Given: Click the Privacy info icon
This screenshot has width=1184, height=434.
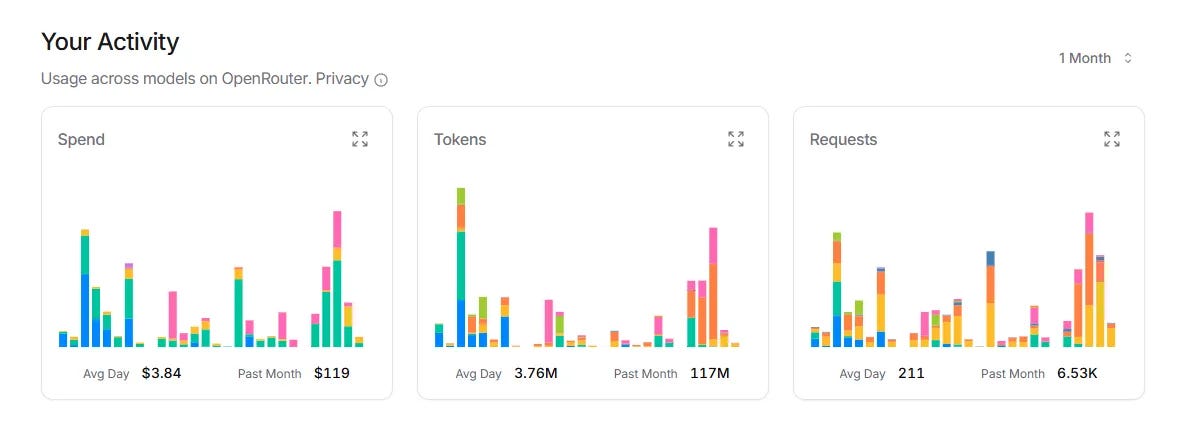Looking at the screenshot, I should pos(381,80).
